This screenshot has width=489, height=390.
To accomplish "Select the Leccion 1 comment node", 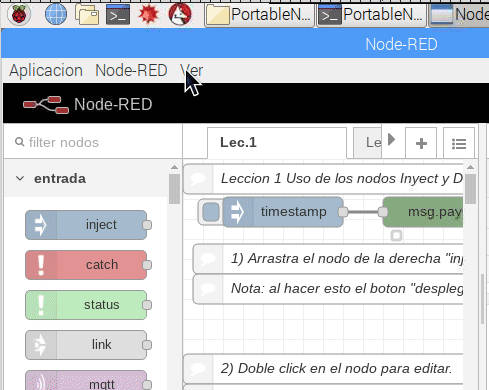I will tap(323, 179).
